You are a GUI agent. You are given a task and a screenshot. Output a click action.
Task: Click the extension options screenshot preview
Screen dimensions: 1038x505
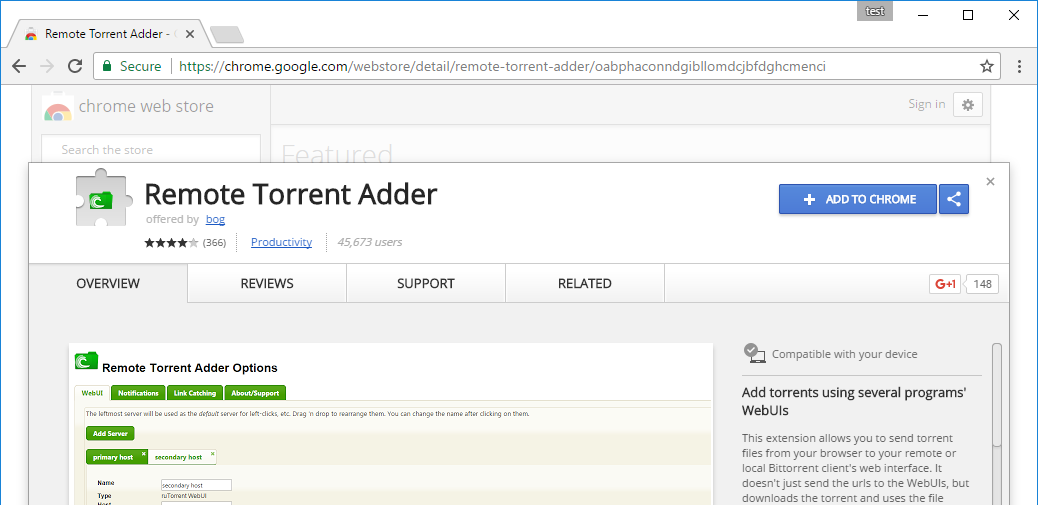point(390,424)
